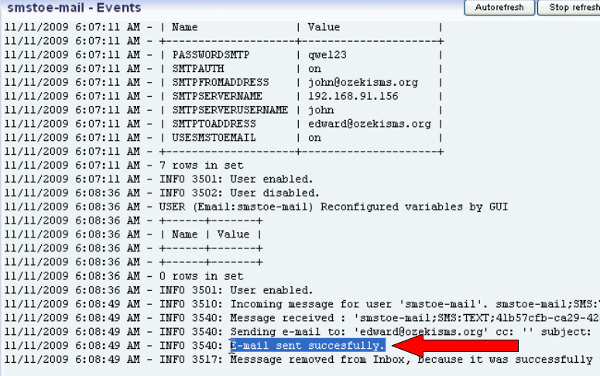
Task: Click the 'qwe123' password value
Action: point(327,55)
